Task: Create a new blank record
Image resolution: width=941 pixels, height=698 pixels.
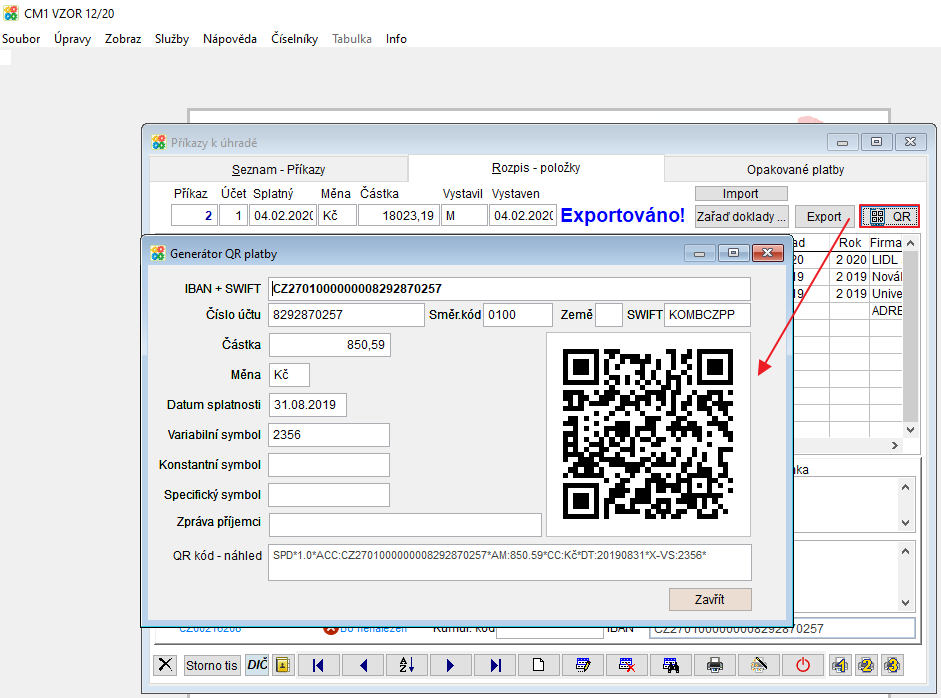Action: click(x=539, y=665)
